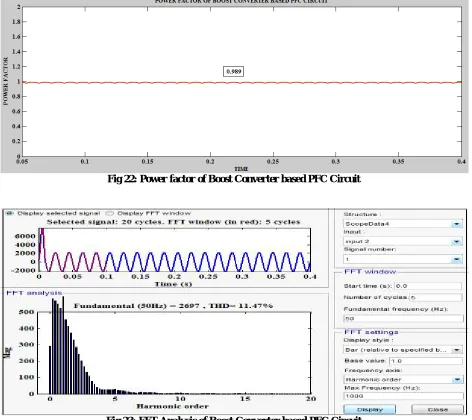This screenshot has height=420, width=472.
Task: Click the Number of cycles input field
Action: point(436,297)
